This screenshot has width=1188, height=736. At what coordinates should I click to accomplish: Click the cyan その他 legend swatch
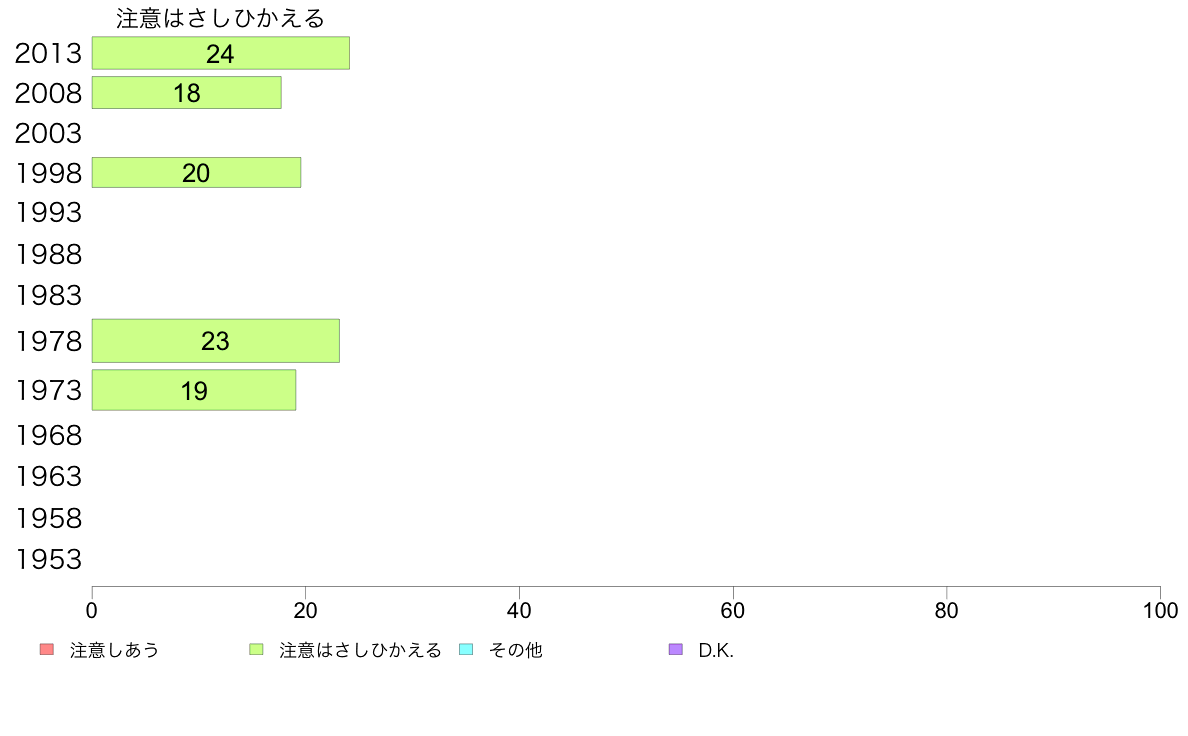466,650
